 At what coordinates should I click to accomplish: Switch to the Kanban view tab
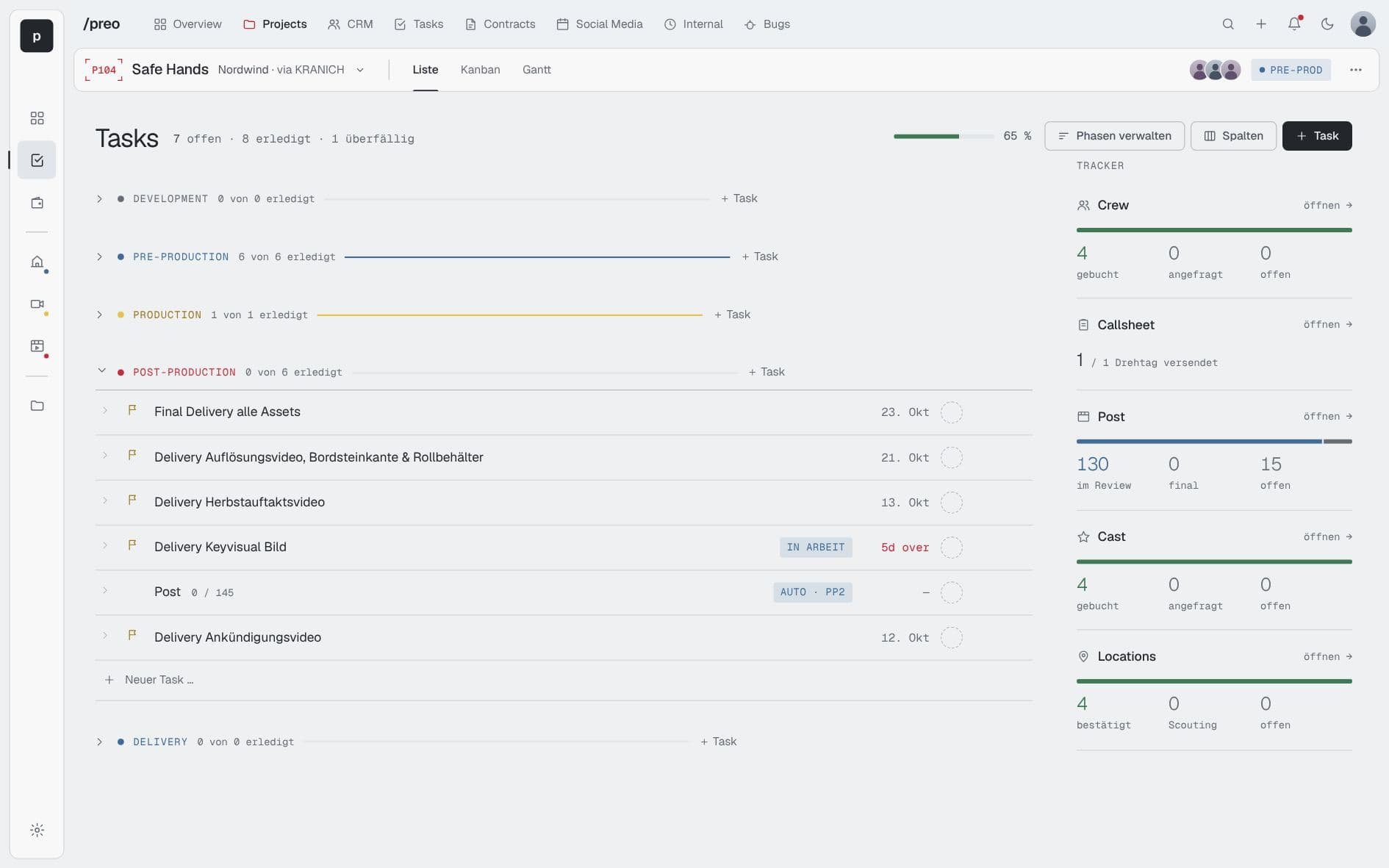click(481, 70)
